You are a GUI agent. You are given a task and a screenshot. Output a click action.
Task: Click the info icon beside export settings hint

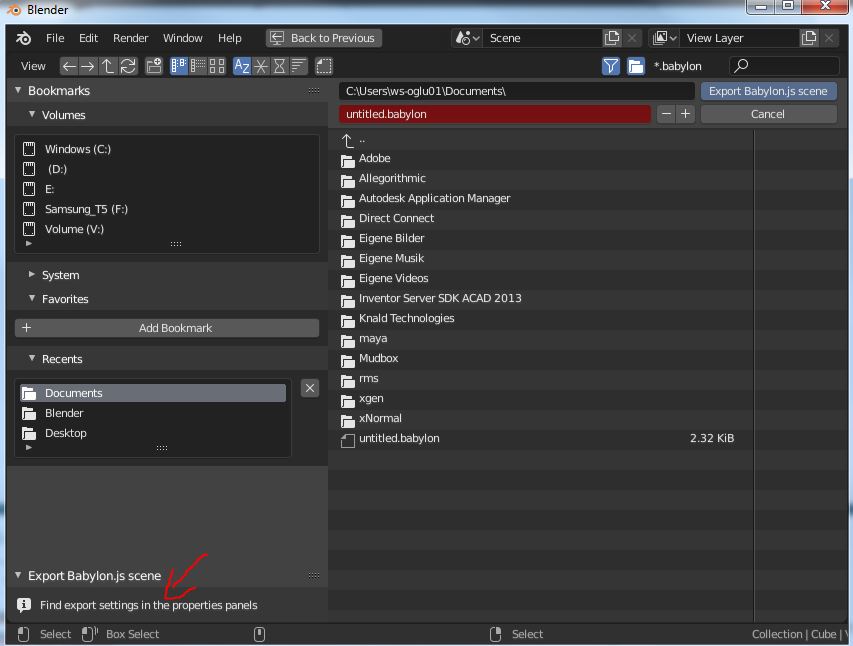[24, 605]
